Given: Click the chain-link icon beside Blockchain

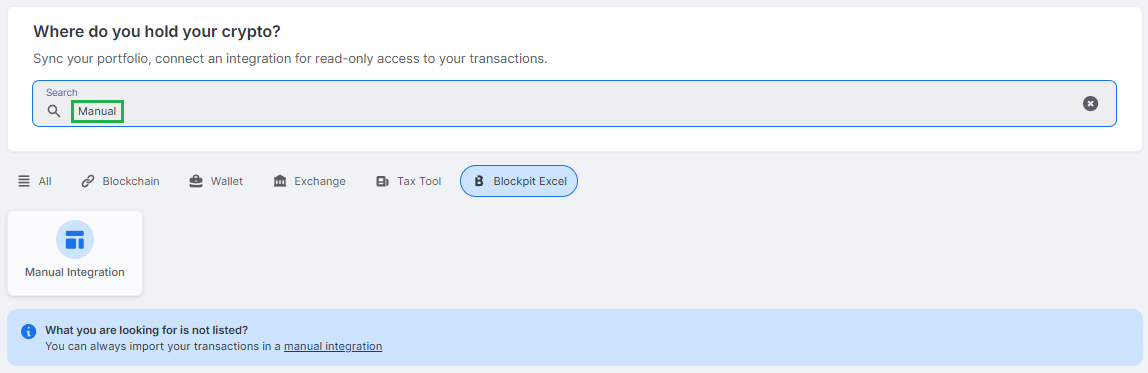Looking at the screenshot, I should click(88, 181).
